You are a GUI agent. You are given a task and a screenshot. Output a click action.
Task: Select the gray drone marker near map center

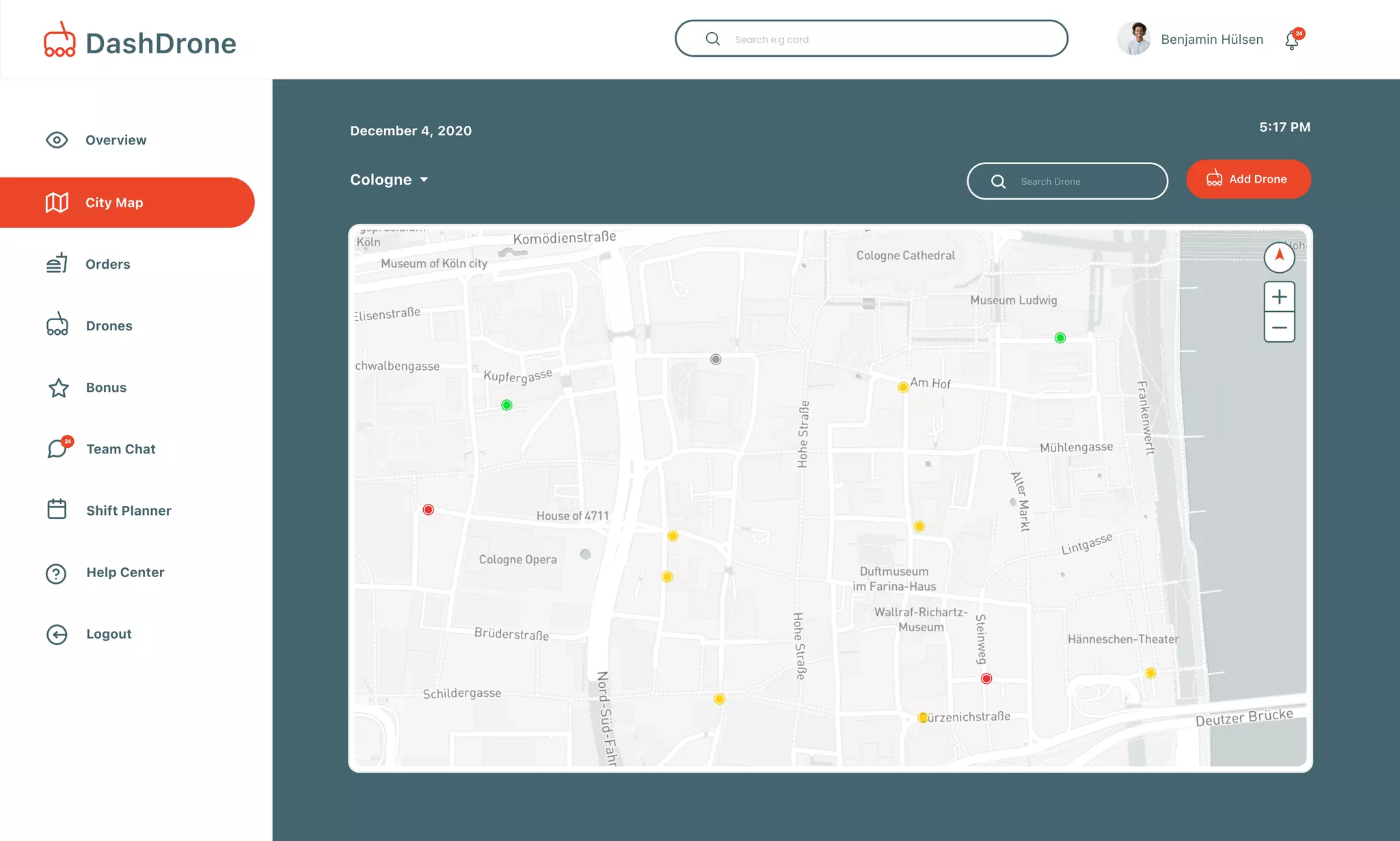click(716, 359)
